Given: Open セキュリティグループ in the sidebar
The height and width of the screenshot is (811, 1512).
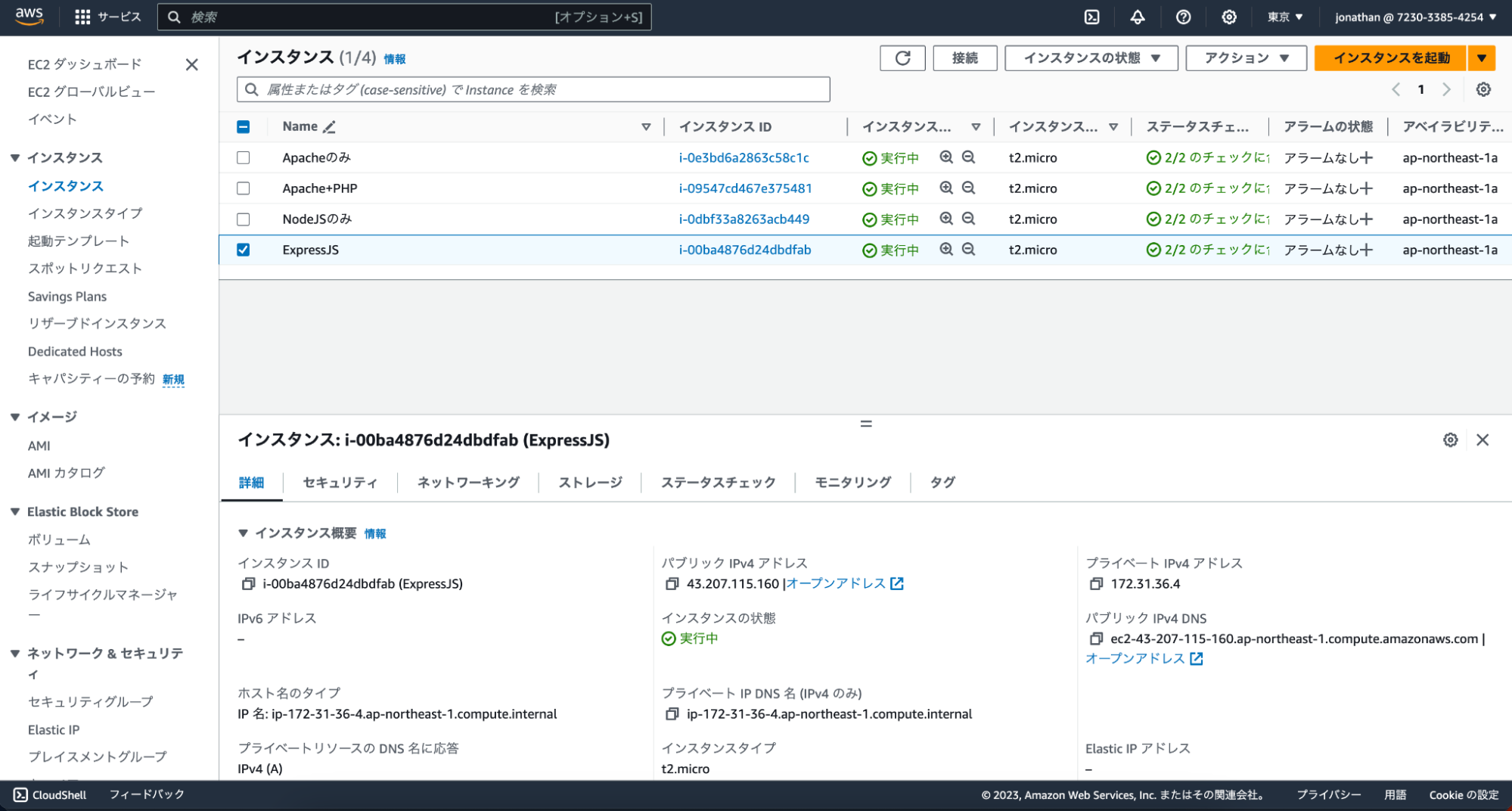Looking at the screenshot, I should (x=90, y=702).
